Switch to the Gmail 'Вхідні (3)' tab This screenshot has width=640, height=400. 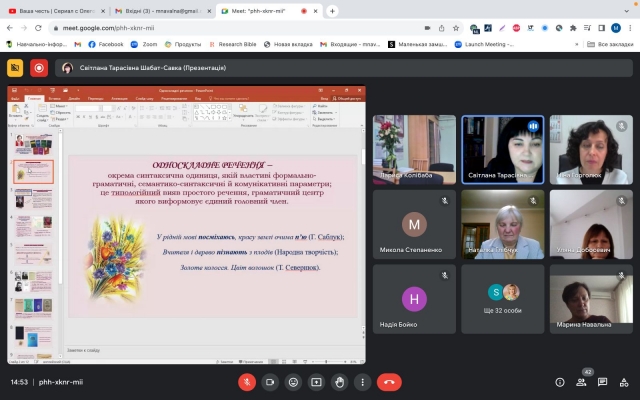pyautogui.click(x=162, y=11)
